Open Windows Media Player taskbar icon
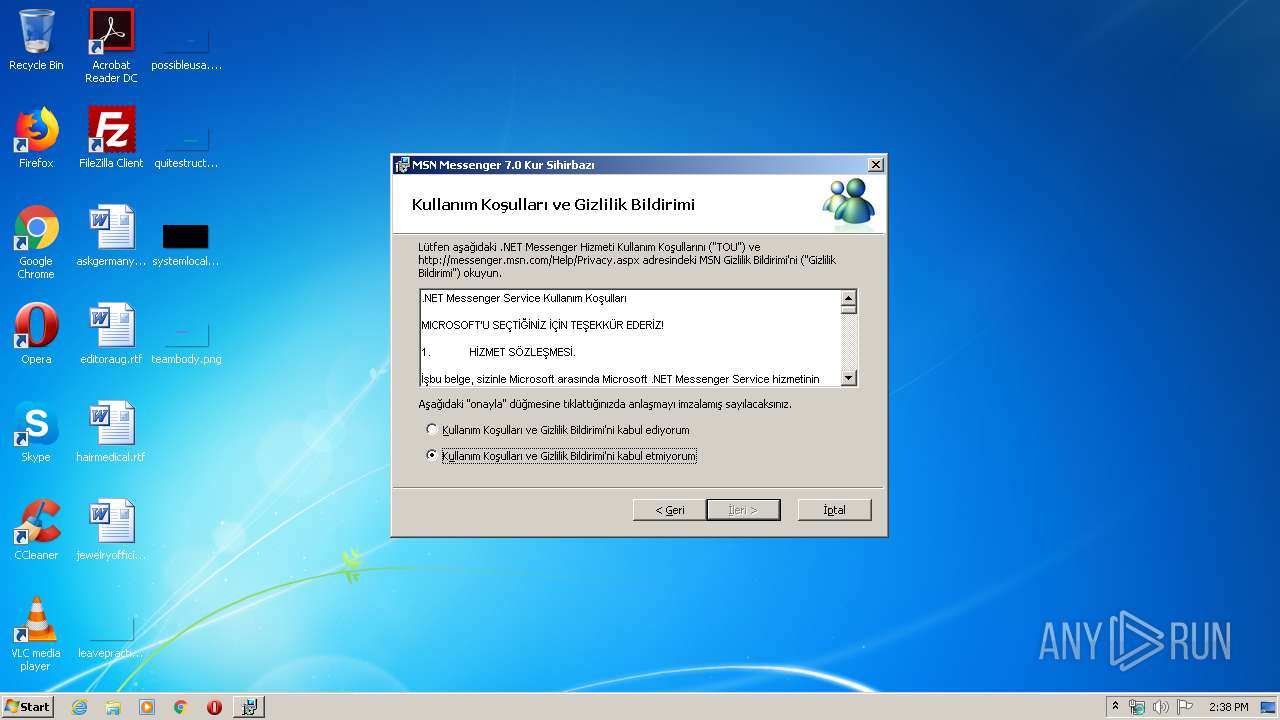 coord(147,707)
